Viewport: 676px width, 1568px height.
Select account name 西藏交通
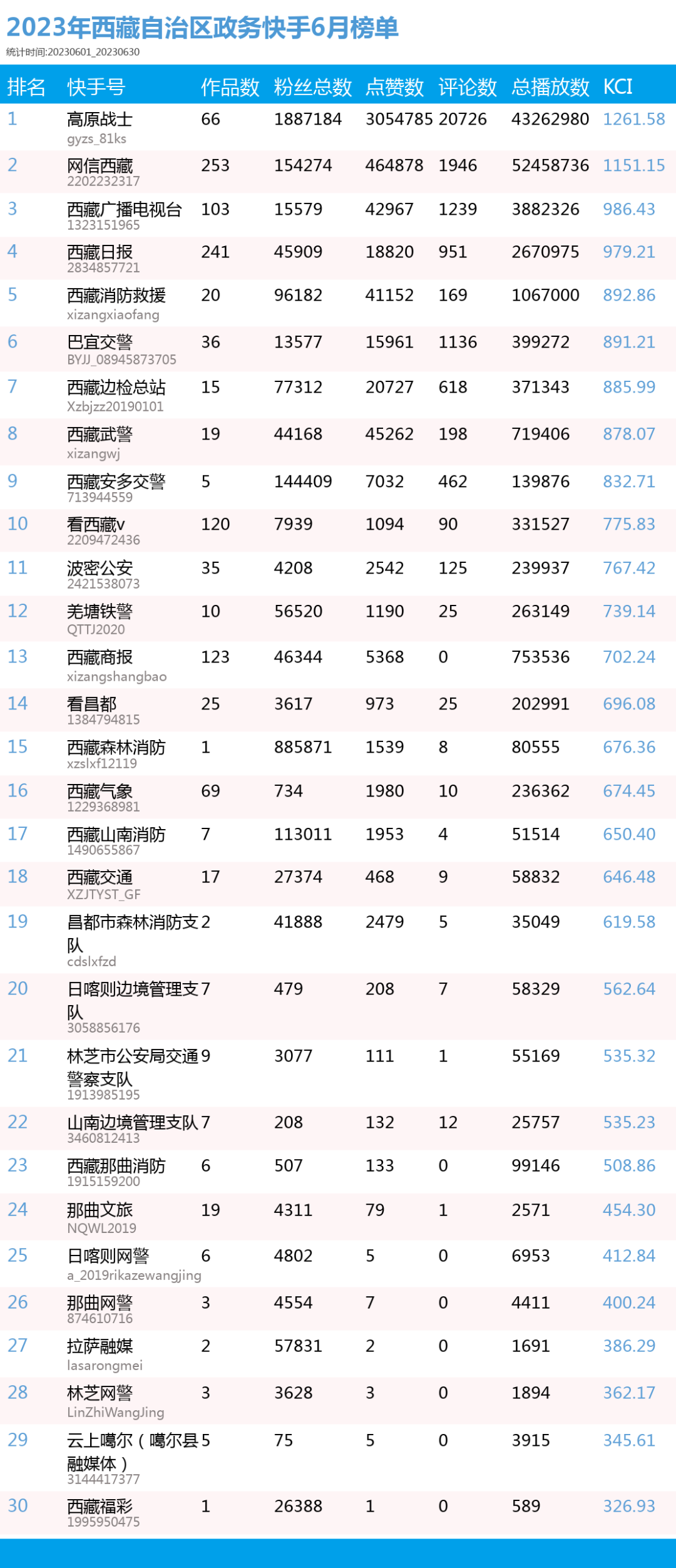[x=100, y=877]
